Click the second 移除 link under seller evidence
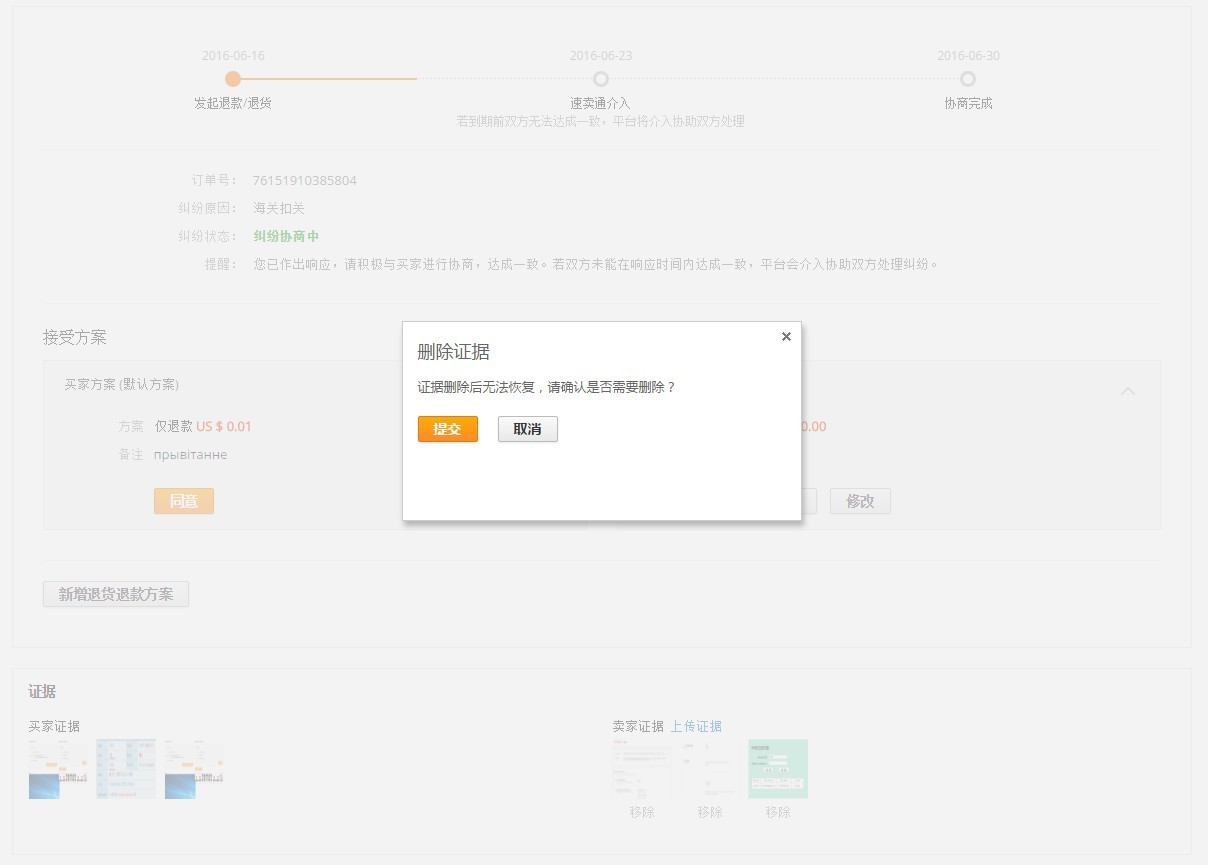Screen dimensions: 1208x865 [x=710, y=812]
